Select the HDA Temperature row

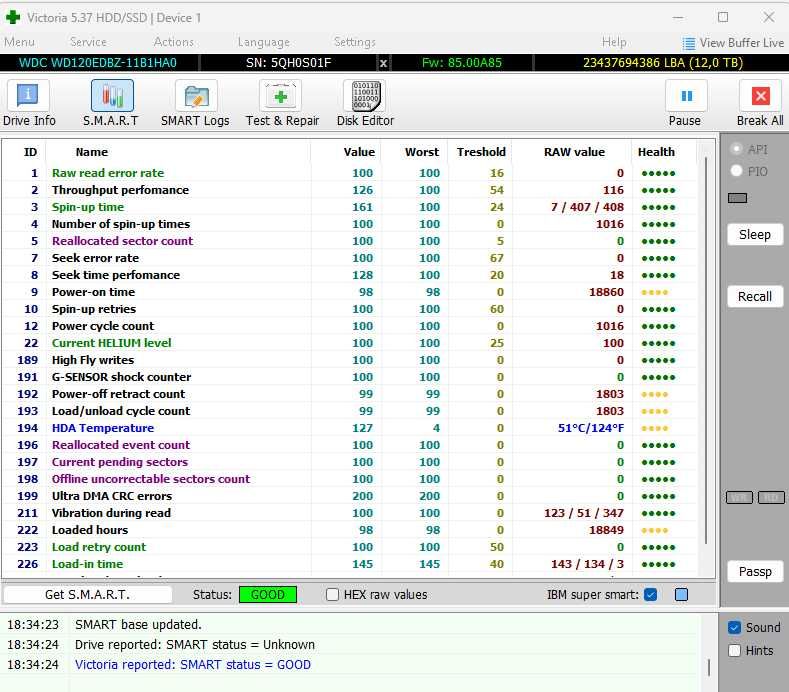(350, 428)
